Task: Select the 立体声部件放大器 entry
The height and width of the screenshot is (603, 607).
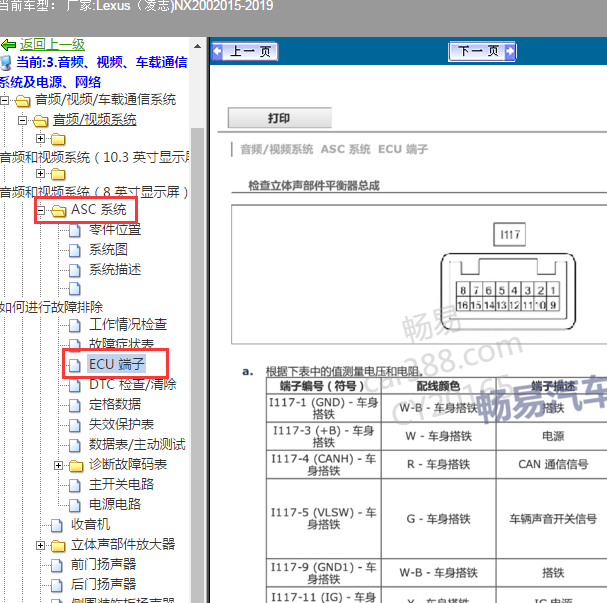Action: pos(123,544)
